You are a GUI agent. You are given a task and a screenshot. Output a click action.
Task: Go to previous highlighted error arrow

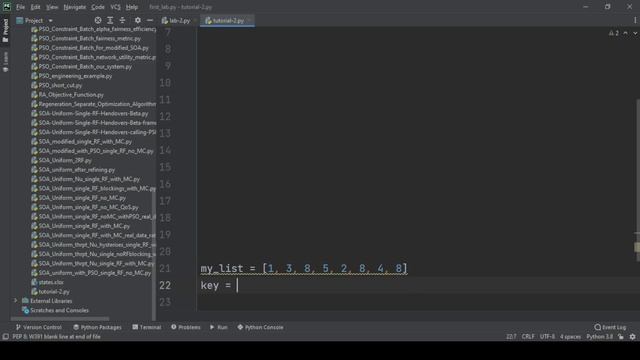pos(625,33)
